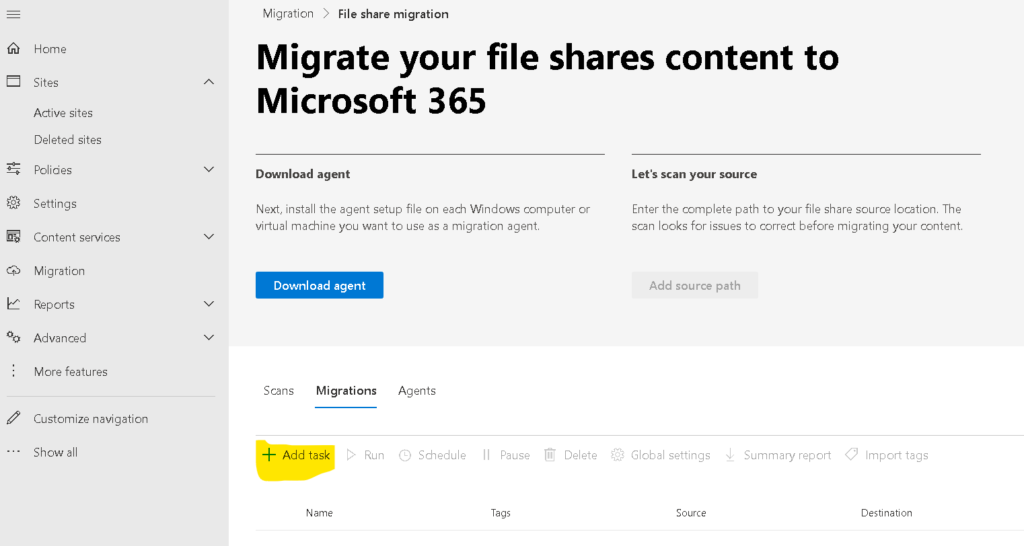Click the Summary report download arrow icon
This screenshot has height=546, width=1024.
[x=730, y=455]
